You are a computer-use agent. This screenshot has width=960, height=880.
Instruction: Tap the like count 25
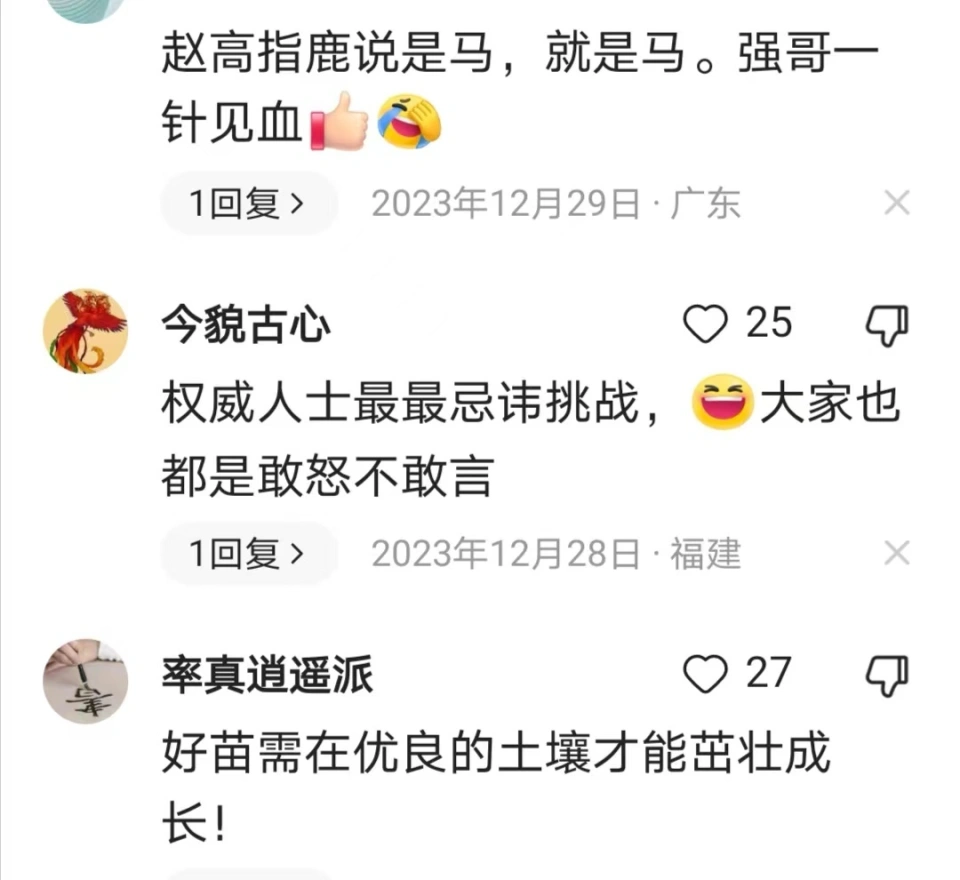tap(768, 323)
